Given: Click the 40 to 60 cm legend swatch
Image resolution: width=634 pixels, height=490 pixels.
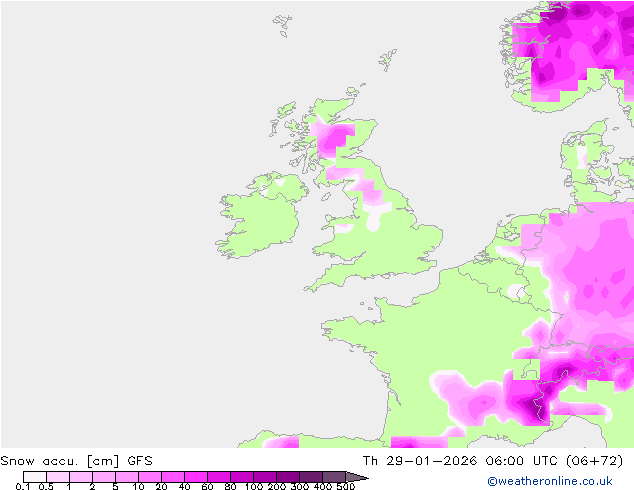Looking at the screenshot, I should click(196, 477).
